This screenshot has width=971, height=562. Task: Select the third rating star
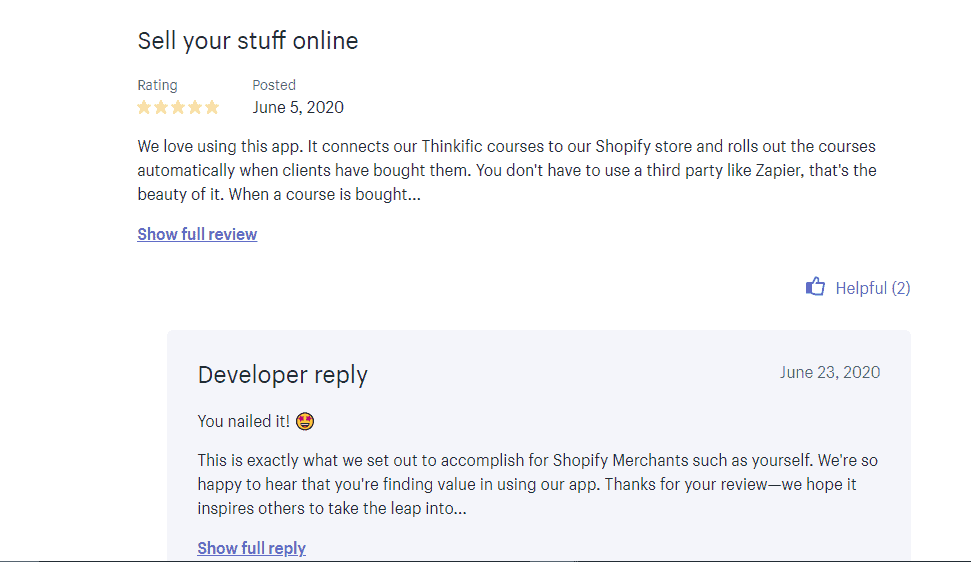pyautogui.click(x=178, y=107)
